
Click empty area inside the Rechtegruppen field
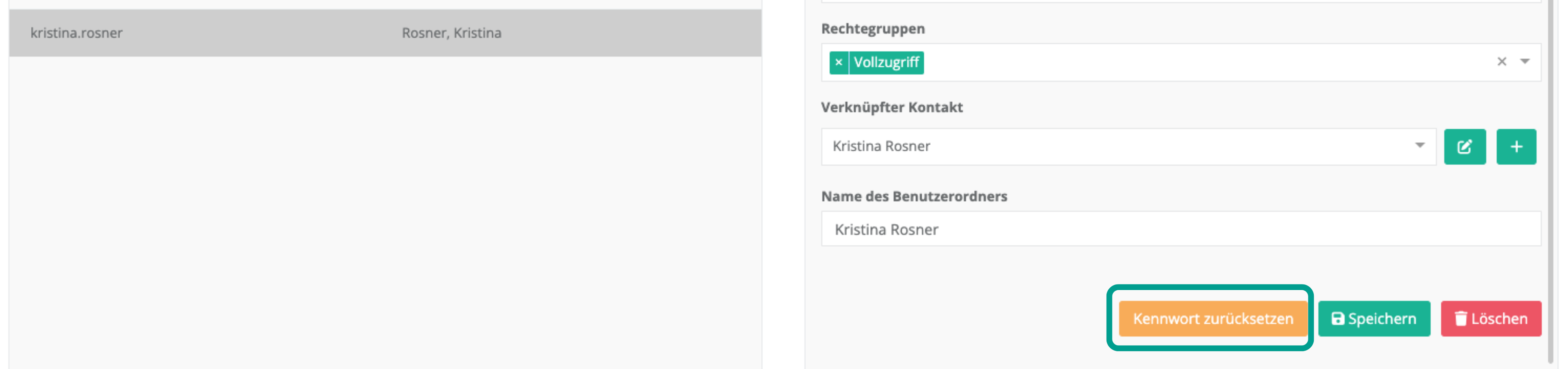click(1205, 63)
